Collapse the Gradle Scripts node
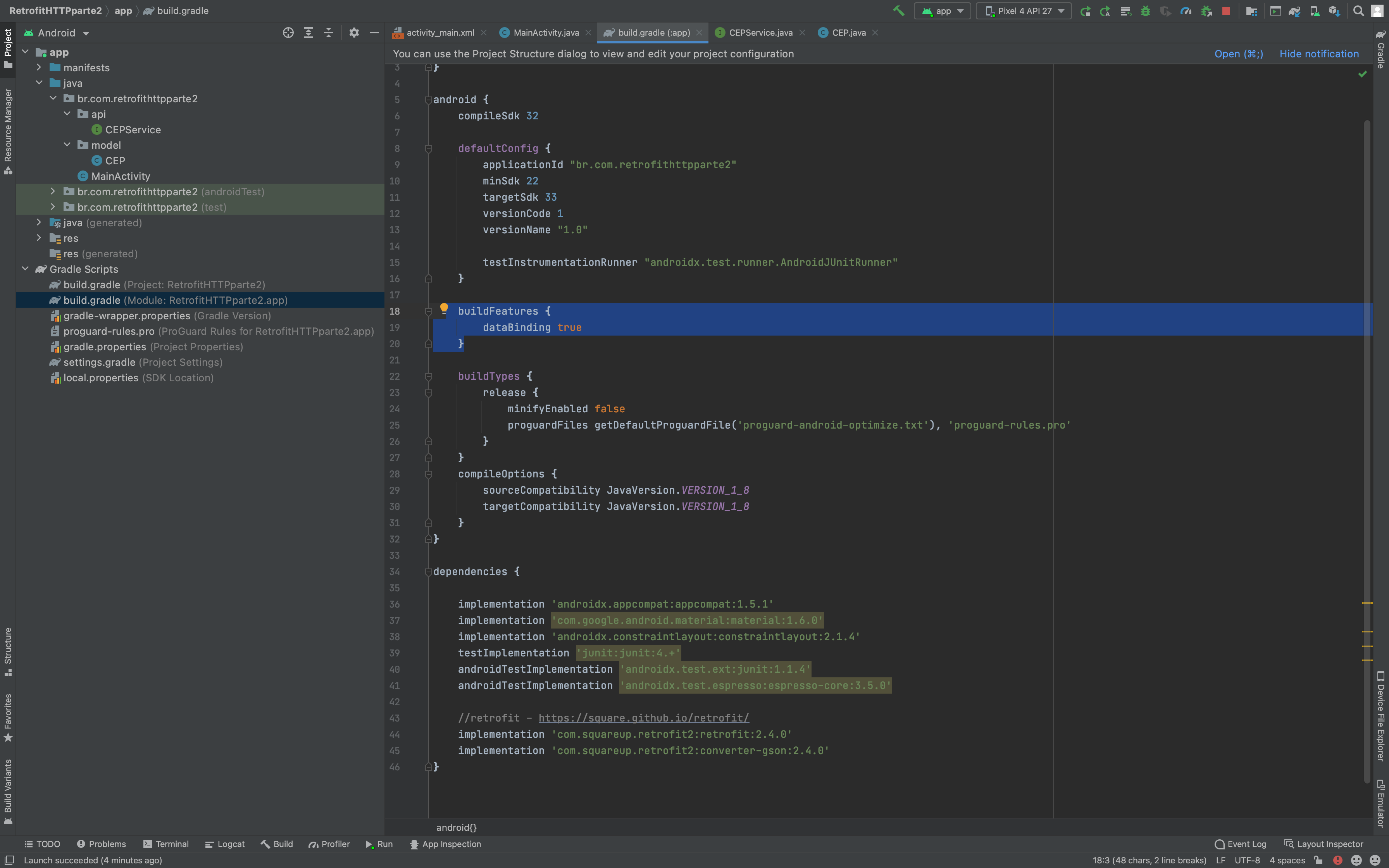 coord(25,269)
